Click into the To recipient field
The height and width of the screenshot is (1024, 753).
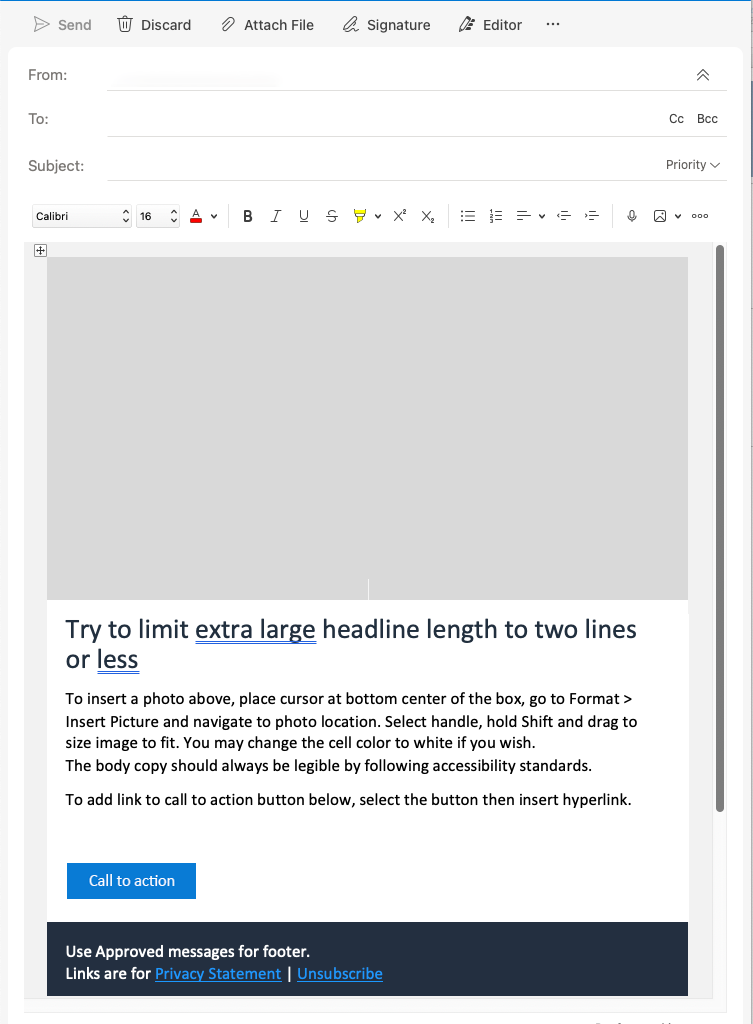[x=385, y=119]
